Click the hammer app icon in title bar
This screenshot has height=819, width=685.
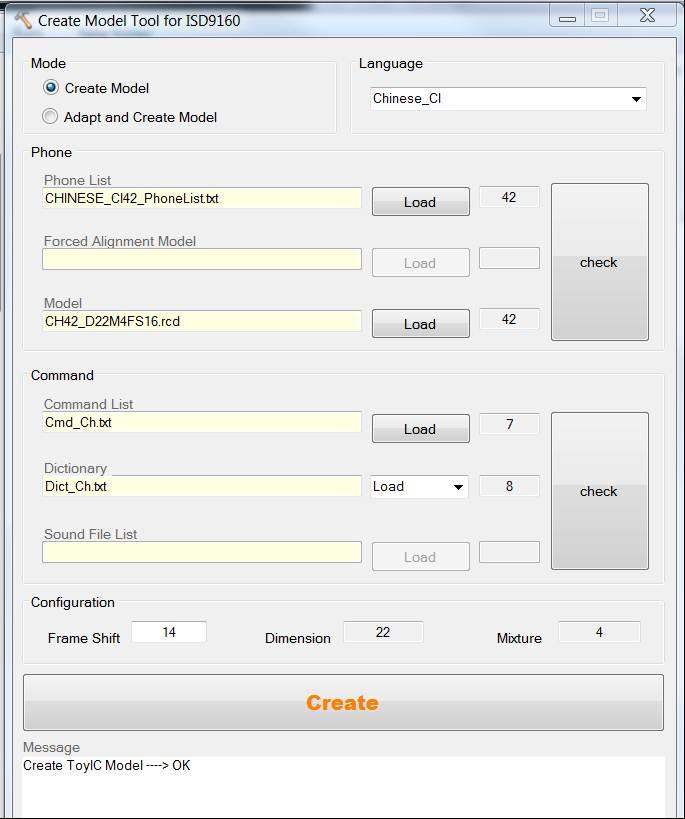pyautogui.click(x=23, y=20)
